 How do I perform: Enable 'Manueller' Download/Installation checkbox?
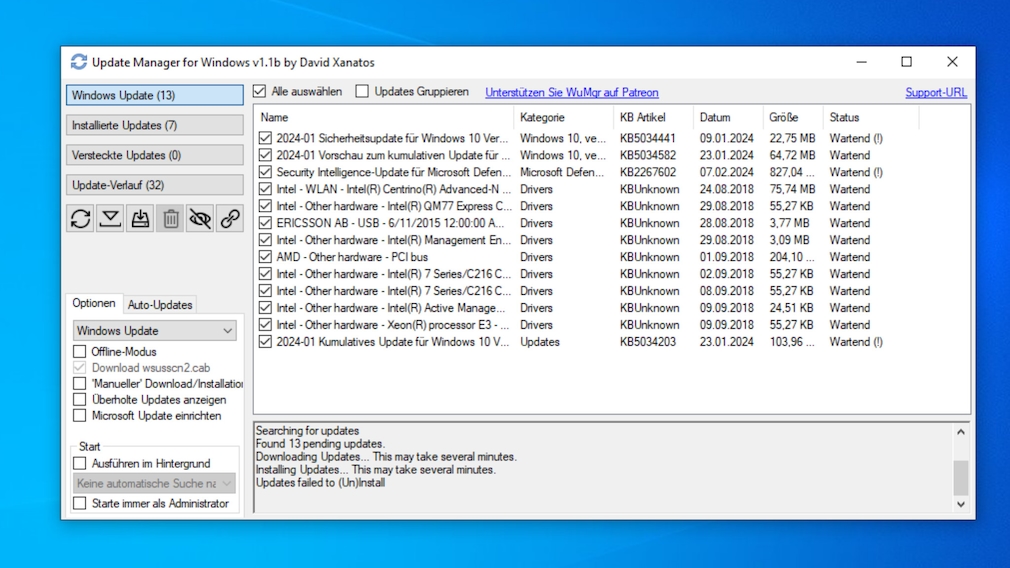click(x=79, y=384)
